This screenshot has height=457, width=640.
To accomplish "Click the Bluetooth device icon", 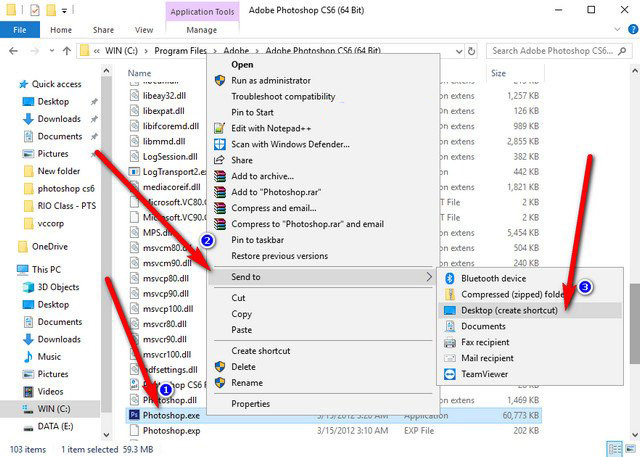I will tap(449, 278).
